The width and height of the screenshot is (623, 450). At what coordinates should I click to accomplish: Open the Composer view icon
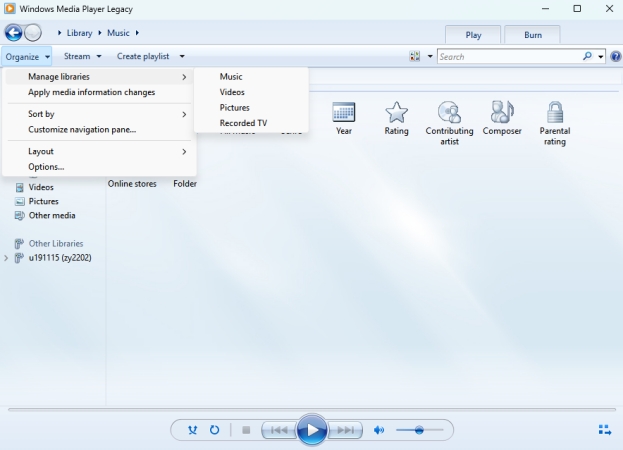(x=502, y=112)
